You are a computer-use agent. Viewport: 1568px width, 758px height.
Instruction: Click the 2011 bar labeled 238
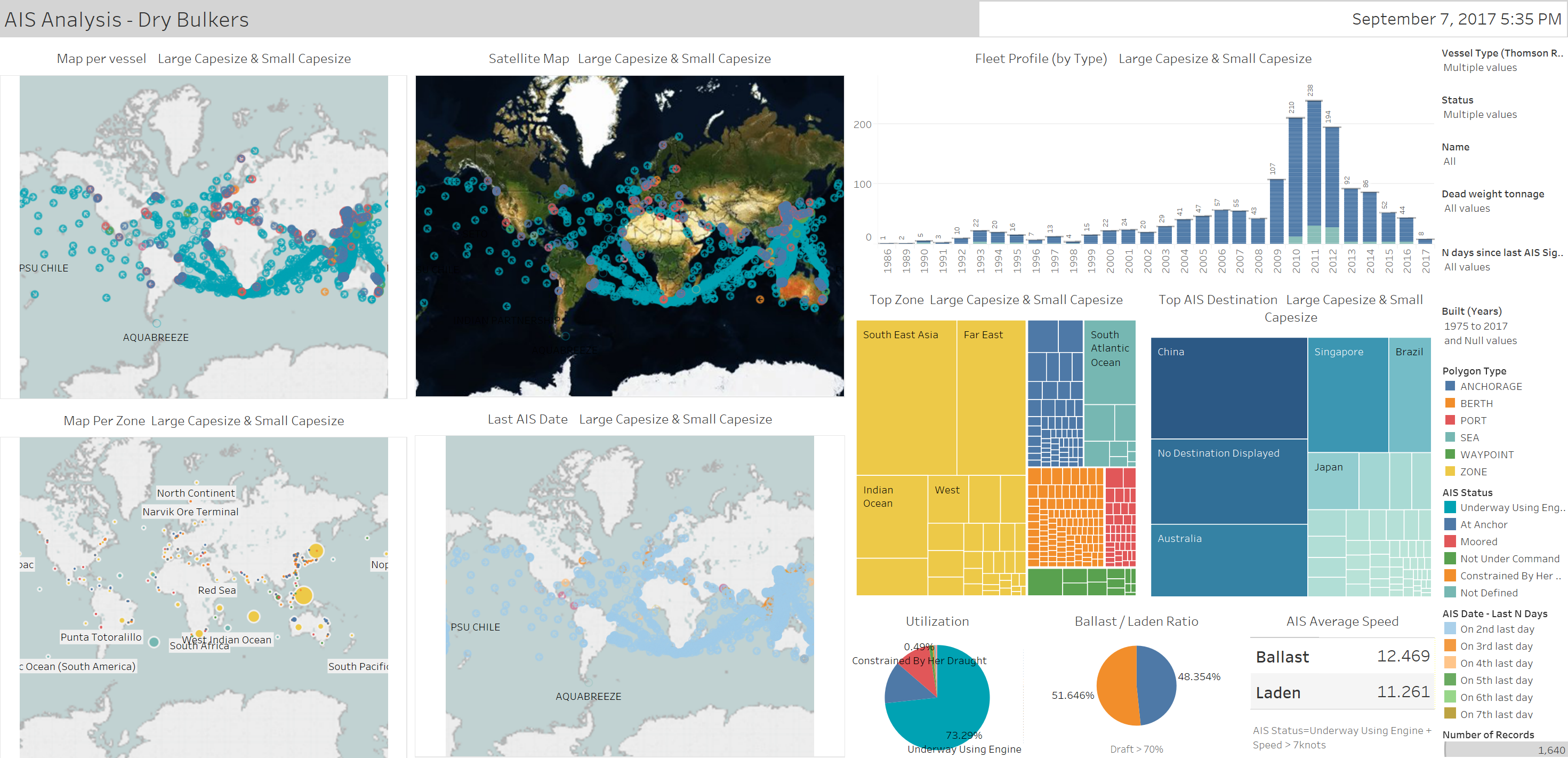1314,172
